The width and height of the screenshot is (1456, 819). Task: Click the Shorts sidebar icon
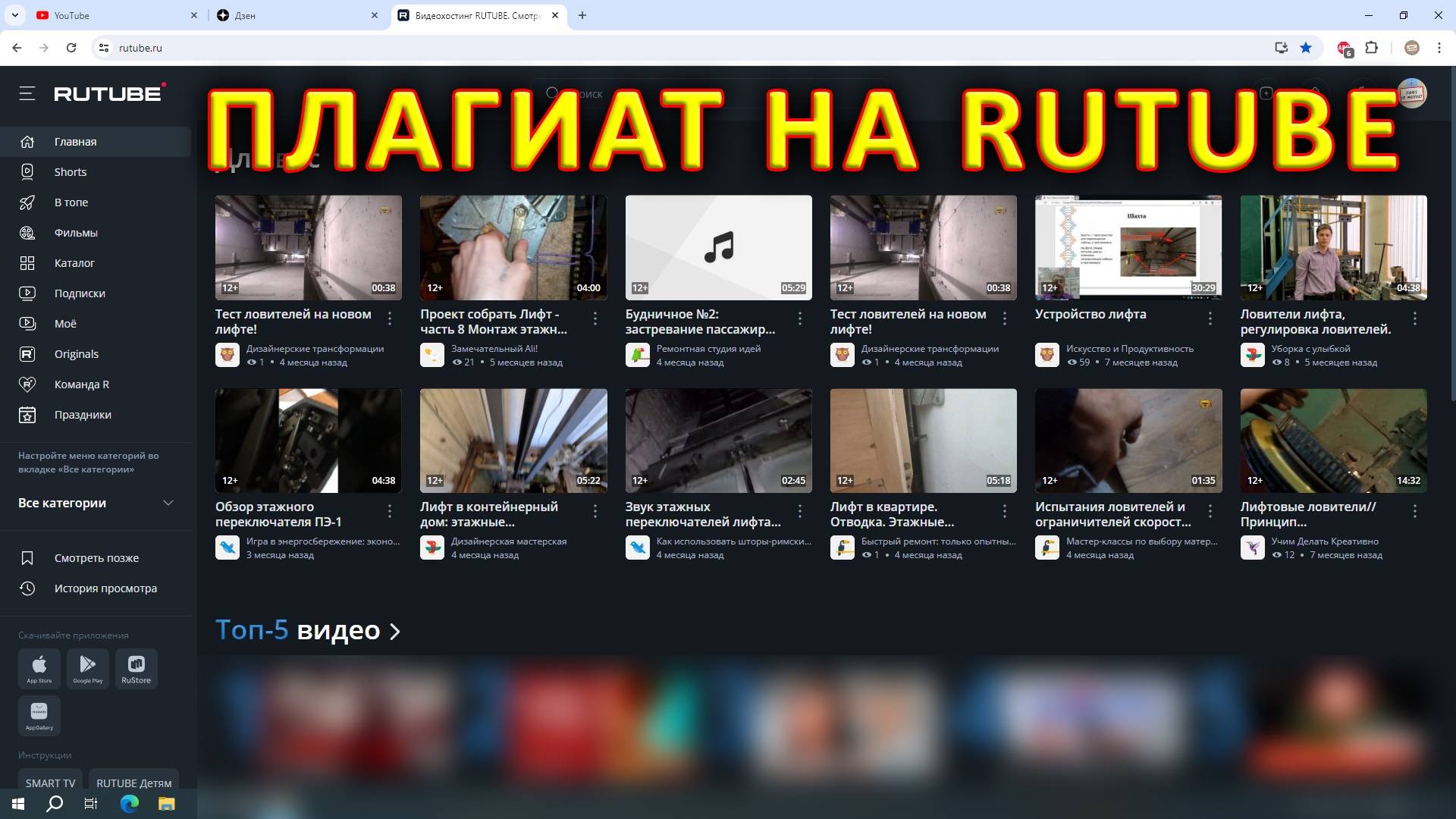pos(27,172)
